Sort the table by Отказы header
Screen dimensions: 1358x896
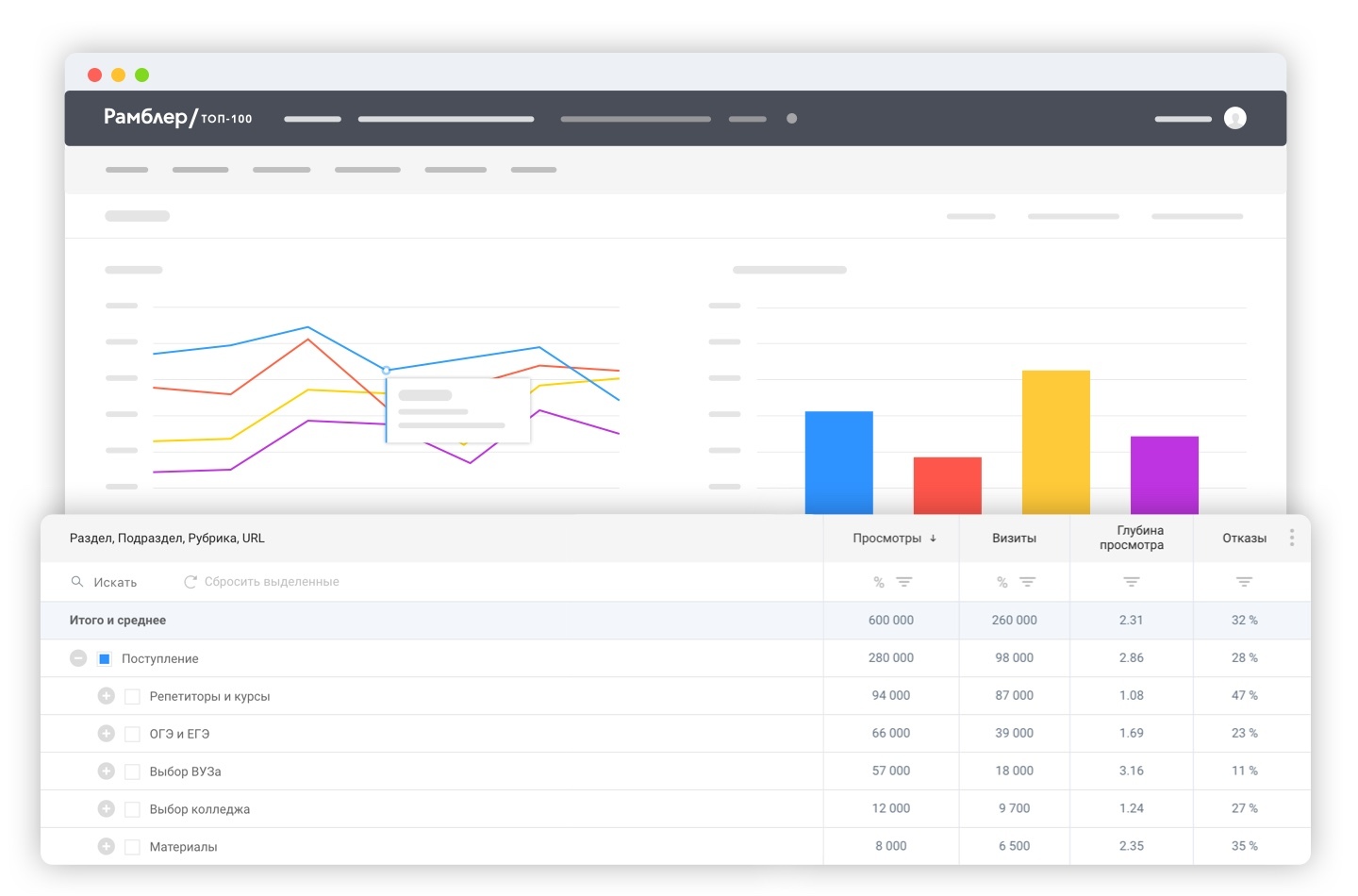click(x=1244, y=539)
